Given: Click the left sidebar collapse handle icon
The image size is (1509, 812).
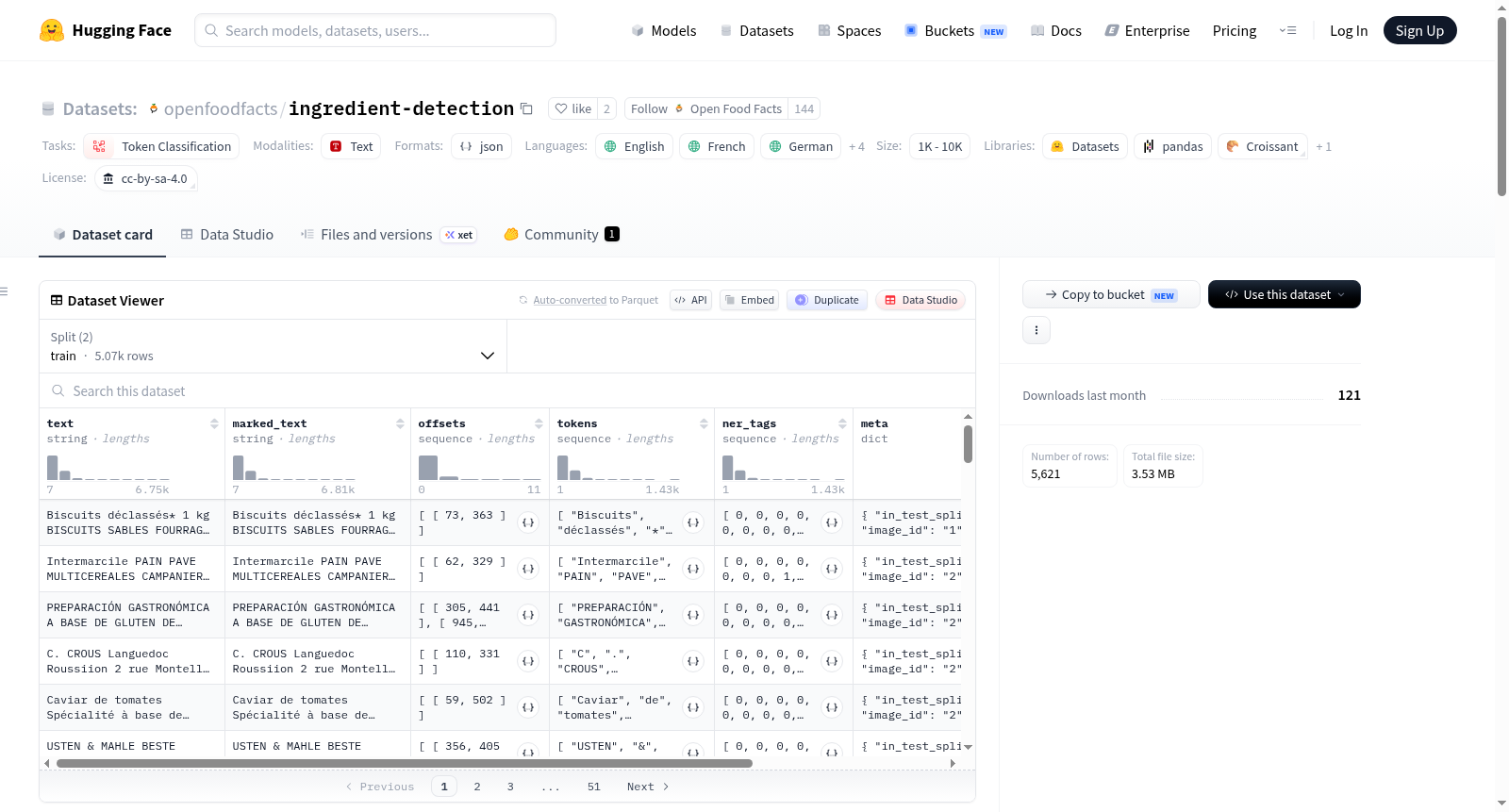Looking at the screenshot, I should 4,291.
